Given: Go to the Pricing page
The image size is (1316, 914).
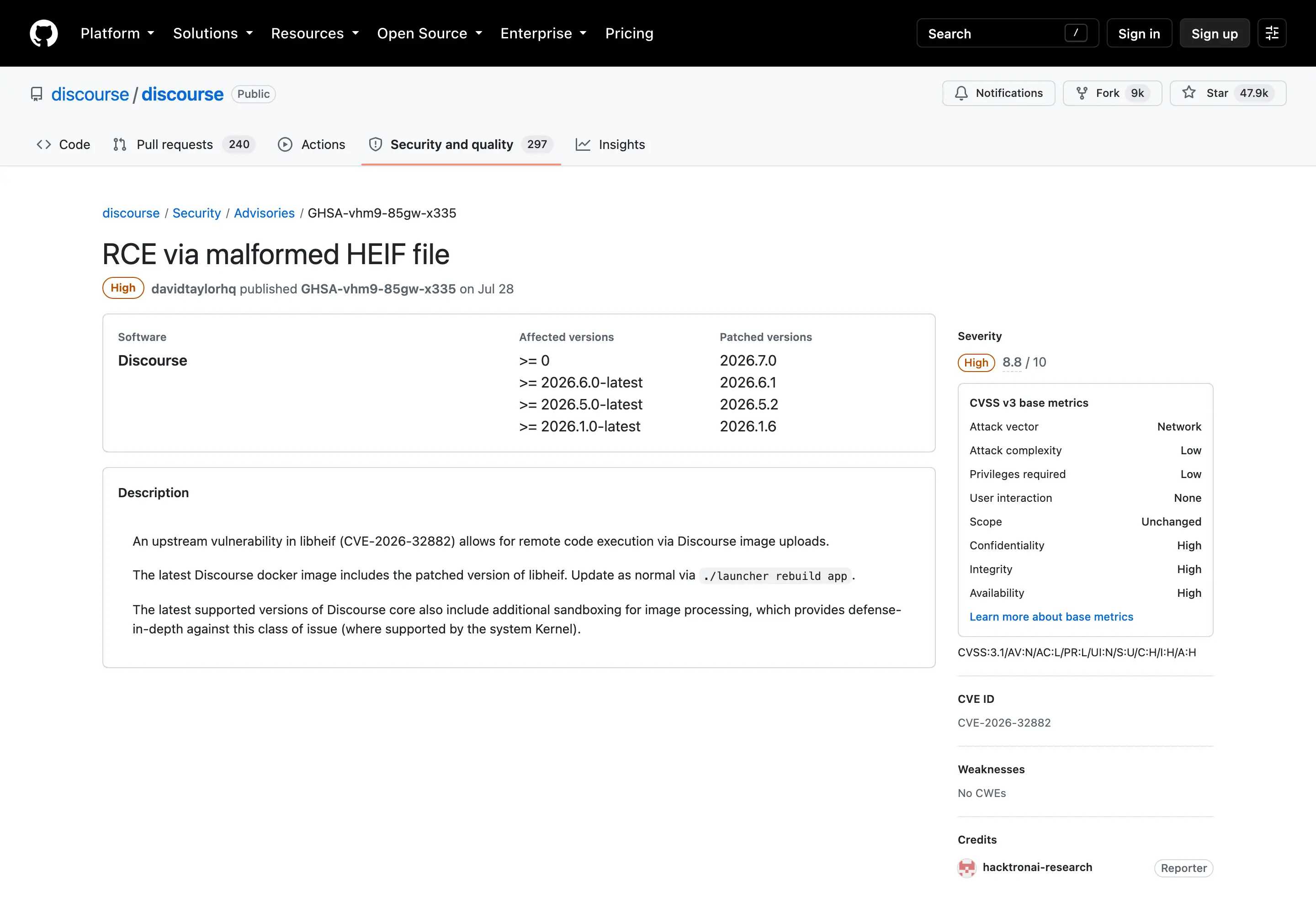Looking at the screenshot, I should click(x=629, y=33).
